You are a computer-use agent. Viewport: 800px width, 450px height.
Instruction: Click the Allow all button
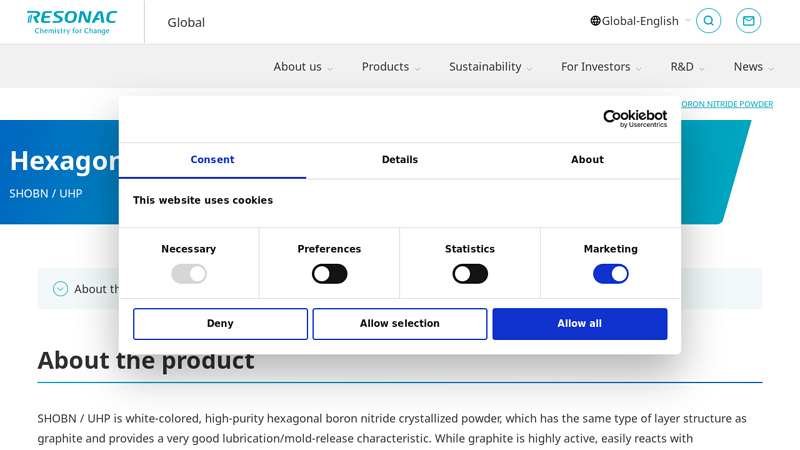(580, 323)
